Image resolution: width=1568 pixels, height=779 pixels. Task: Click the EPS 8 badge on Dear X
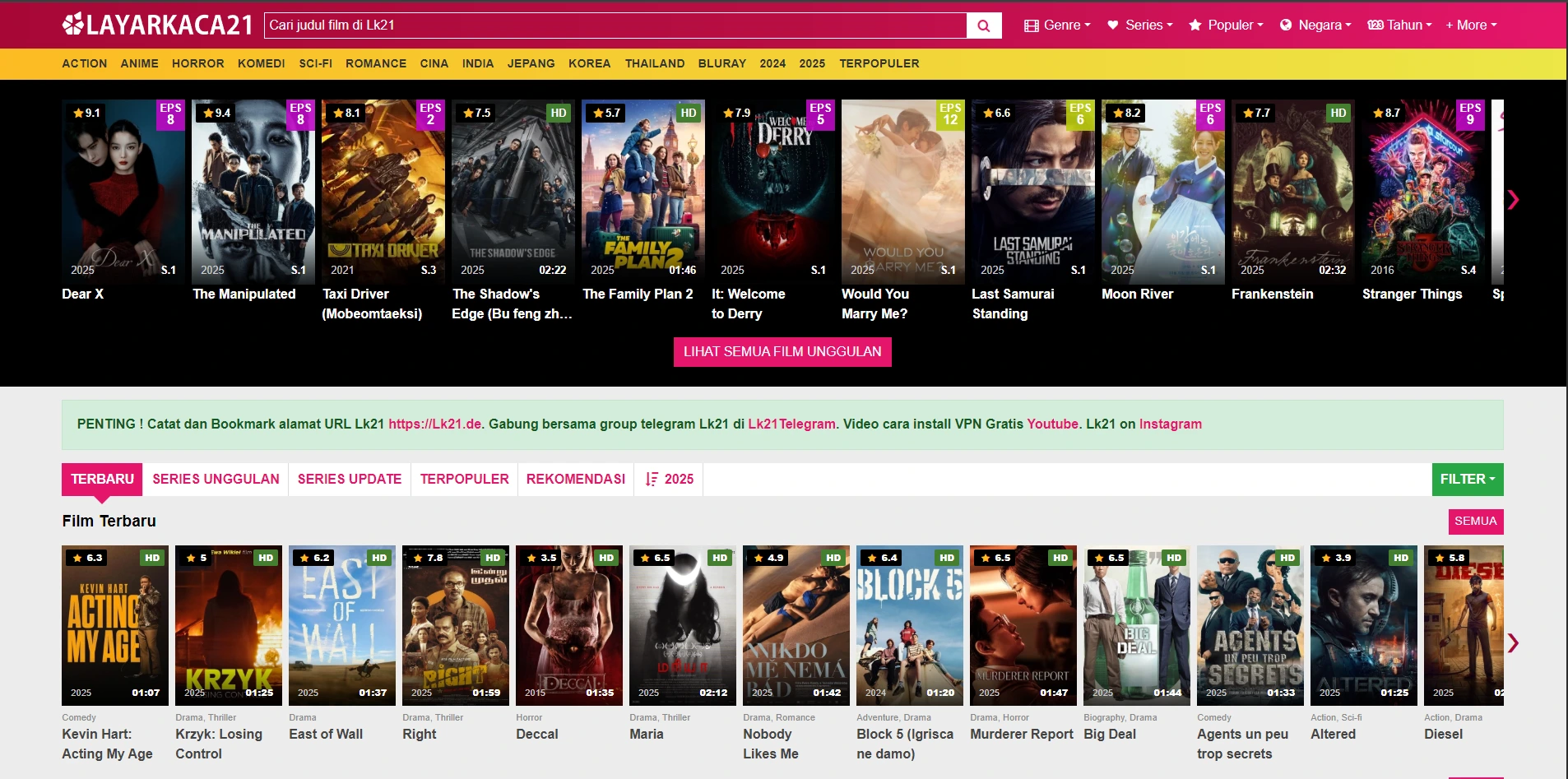pyautogui.click(x=170, y=114)
